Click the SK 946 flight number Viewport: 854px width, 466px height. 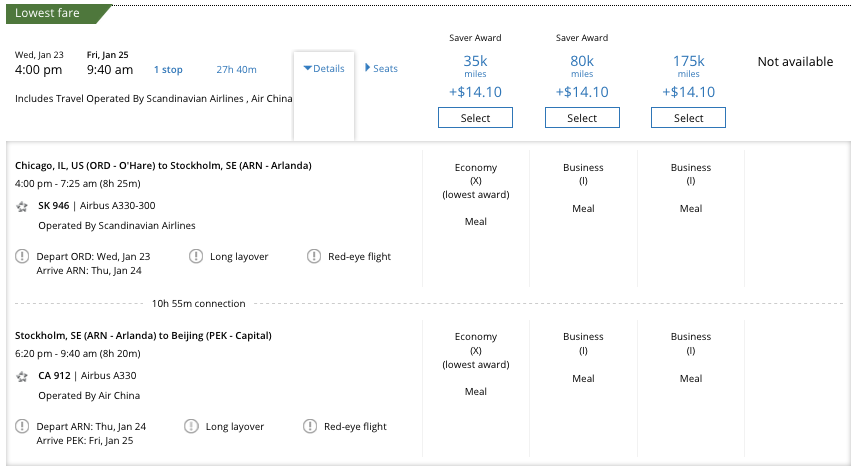53,206
